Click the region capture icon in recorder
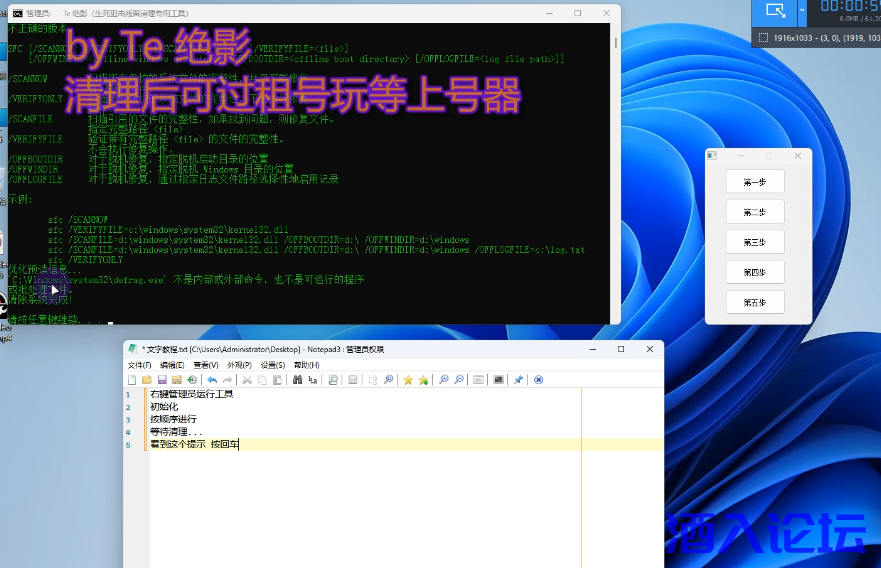This screenshot has height=568, width=881. tap(775, 11)
